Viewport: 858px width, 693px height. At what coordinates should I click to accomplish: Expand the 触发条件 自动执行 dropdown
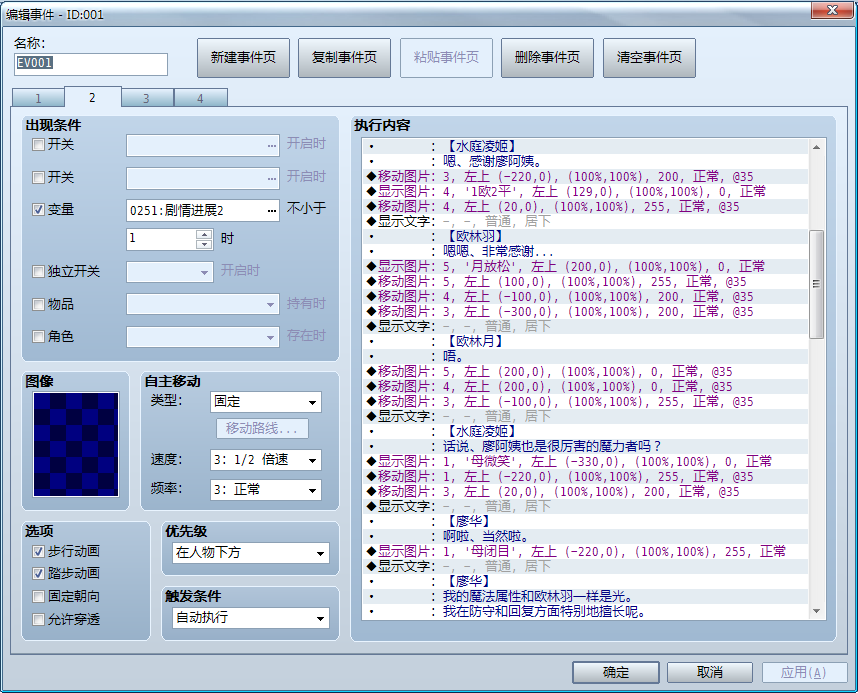pyautogui.click(x=251, y=618)
